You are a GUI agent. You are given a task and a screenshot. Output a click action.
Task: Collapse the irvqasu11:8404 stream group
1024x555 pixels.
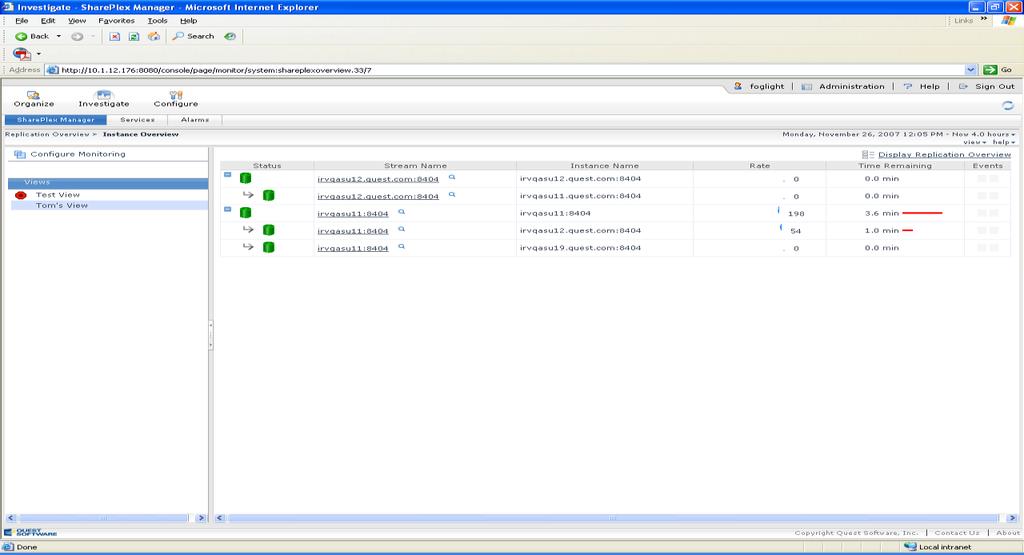tap(227, 210)
